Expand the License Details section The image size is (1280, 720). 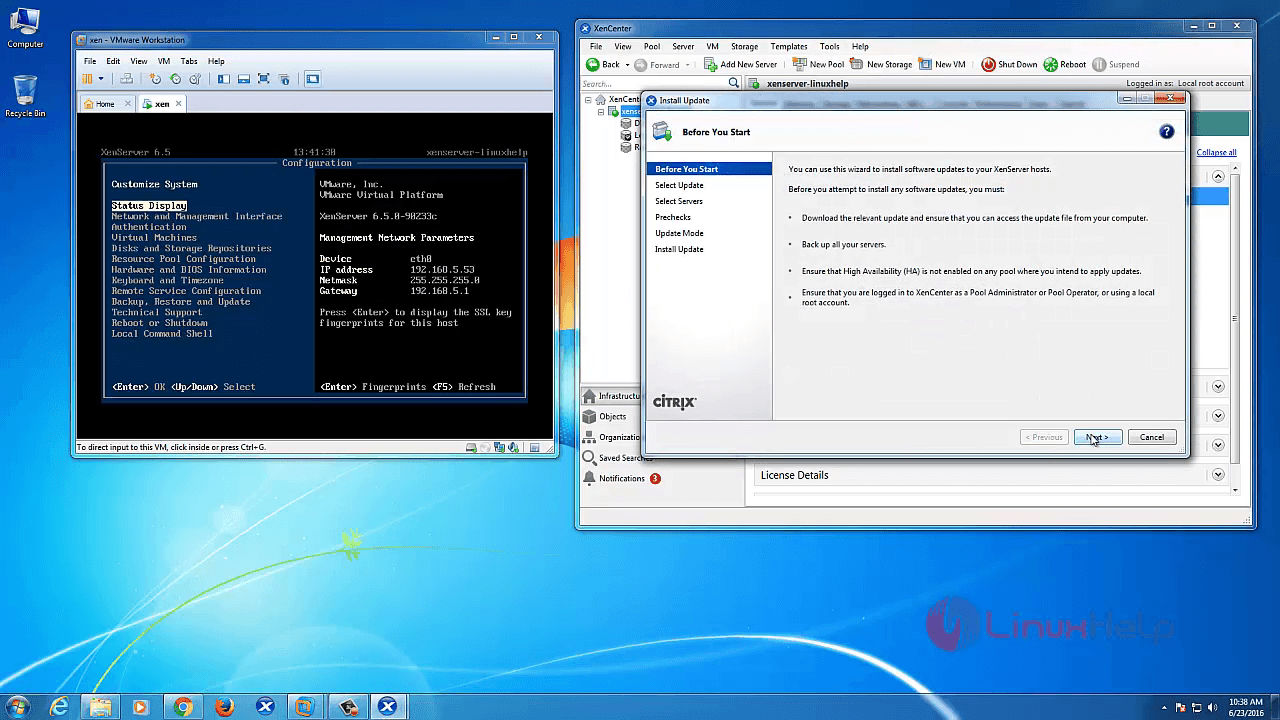click(x=1218, y=475)
